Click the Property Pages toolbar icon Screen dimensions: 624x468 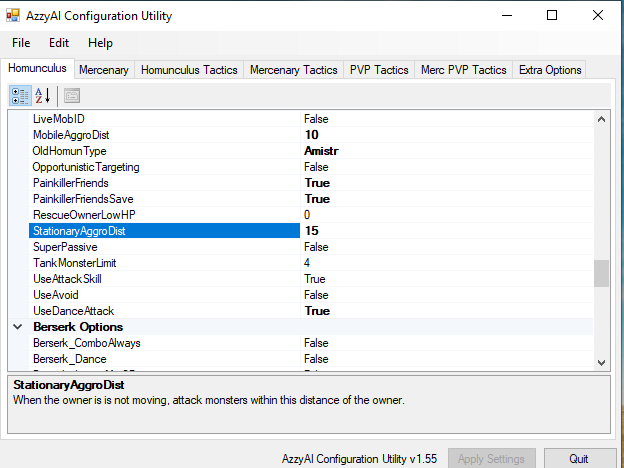coord(72,96)
